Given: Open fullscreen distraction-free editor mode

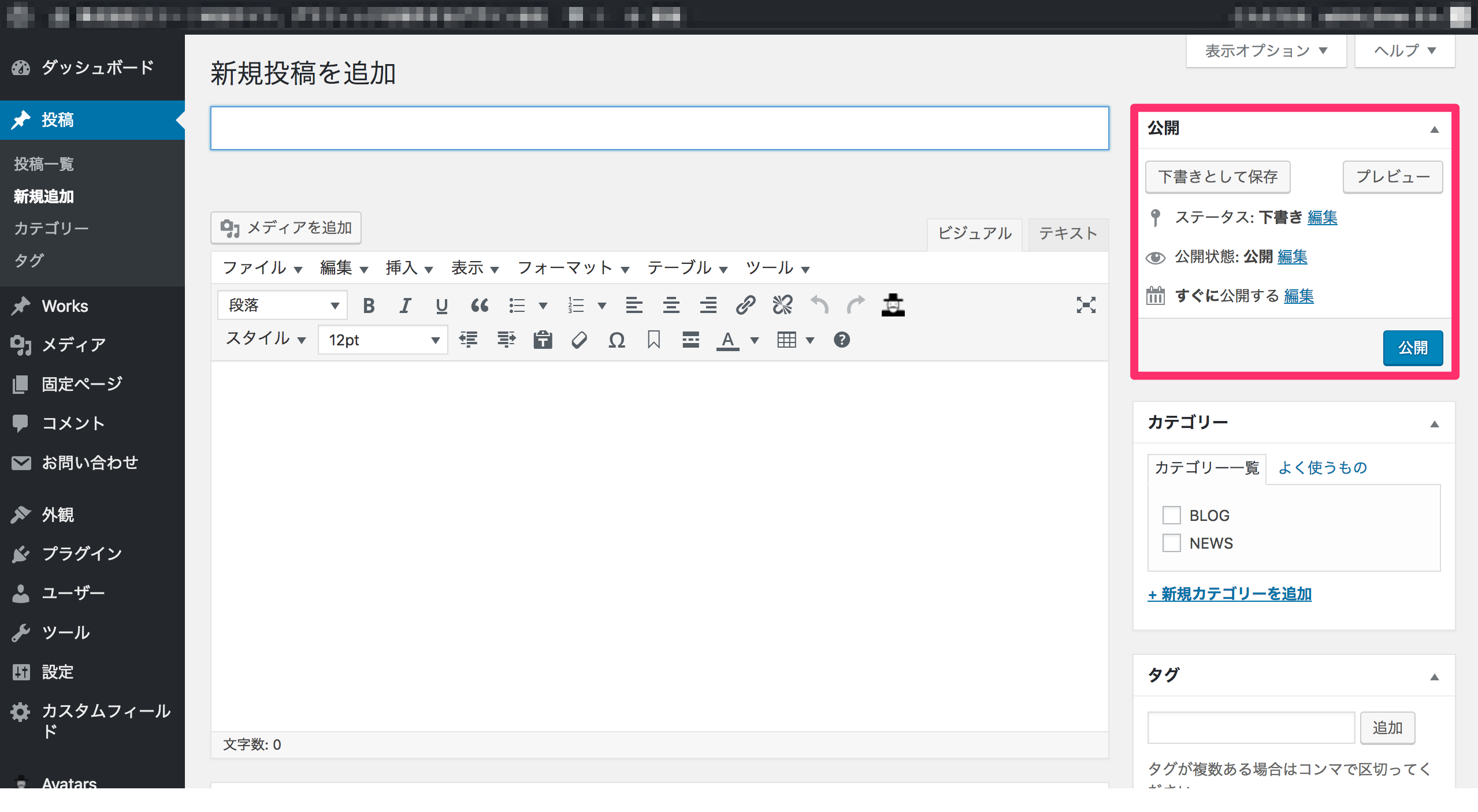Looking at the screenshot, I should click(x=1086, y=305).
